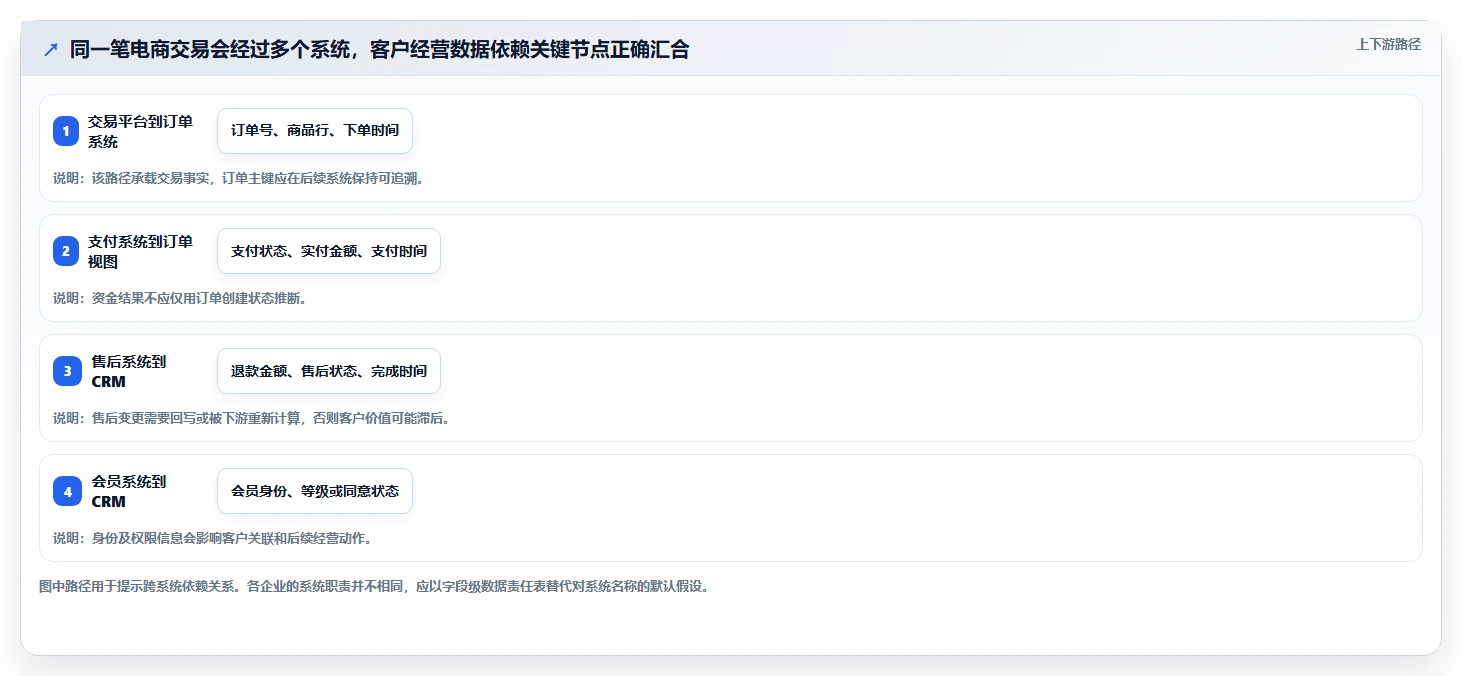The height and width of the screenshot is (676, 1462).
Task: Click the 会员身份、等级或同意状态 chip
Action: (x=315, y=491)
